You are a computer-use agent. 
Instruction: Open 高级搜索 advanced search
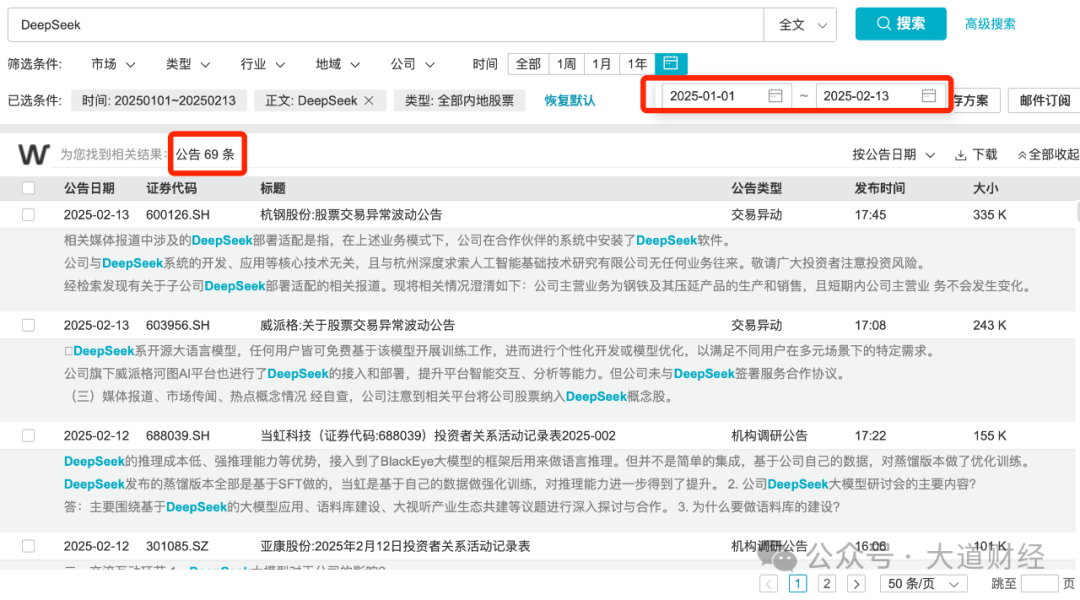tap(989, 23)
